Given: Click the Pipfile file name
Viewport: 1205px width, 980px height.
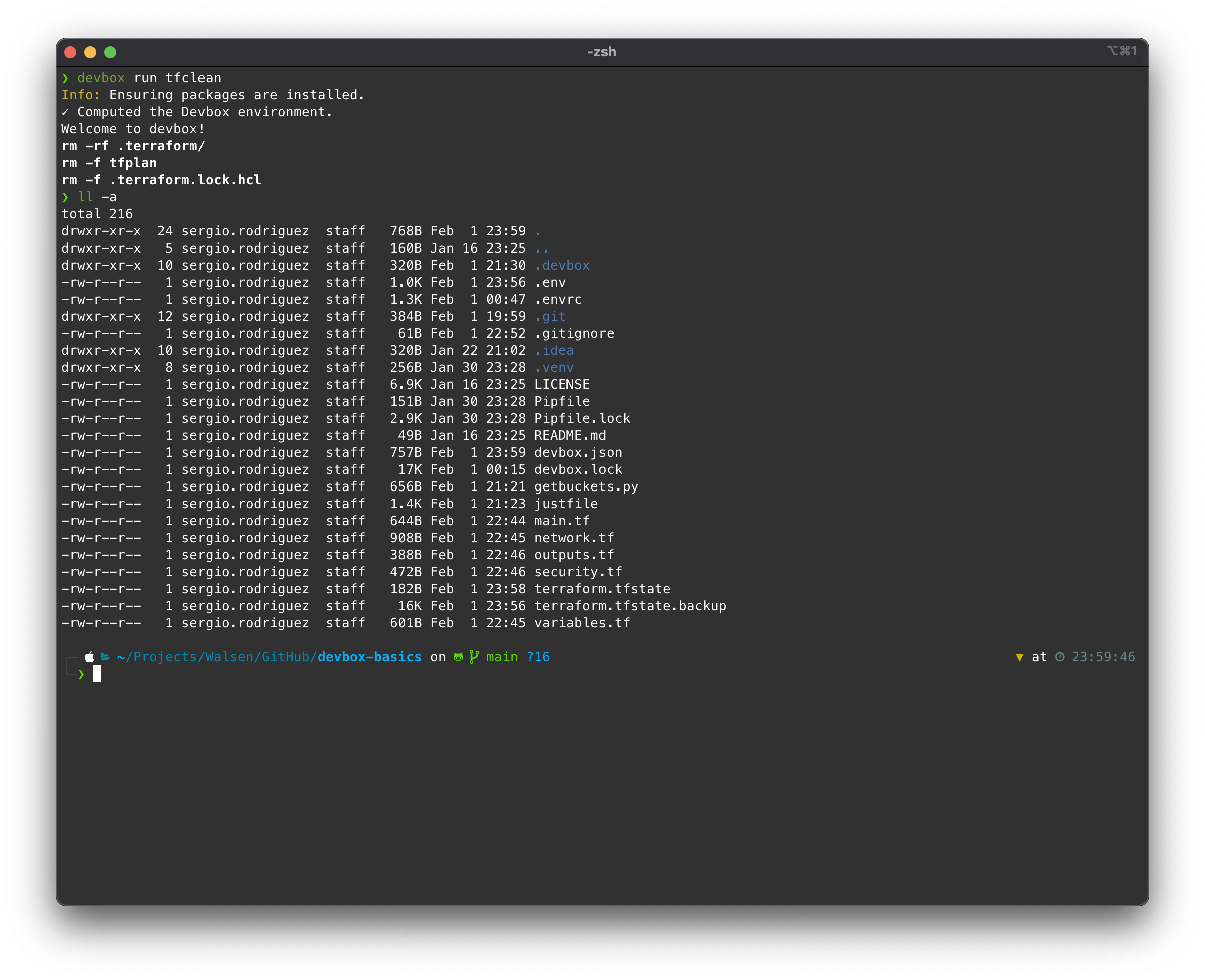Looking at the screenshot, I should 562,401.
